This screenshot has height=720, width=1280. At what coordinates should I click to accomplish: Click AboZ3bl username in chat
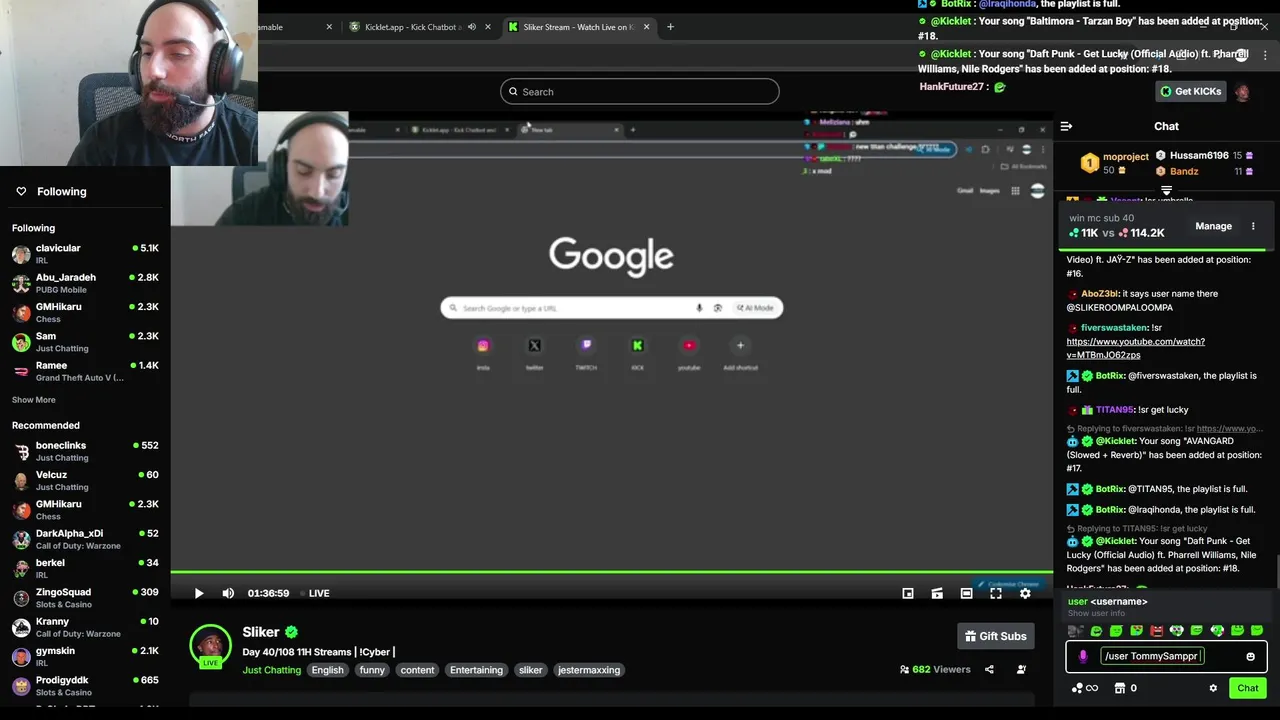1100,294
